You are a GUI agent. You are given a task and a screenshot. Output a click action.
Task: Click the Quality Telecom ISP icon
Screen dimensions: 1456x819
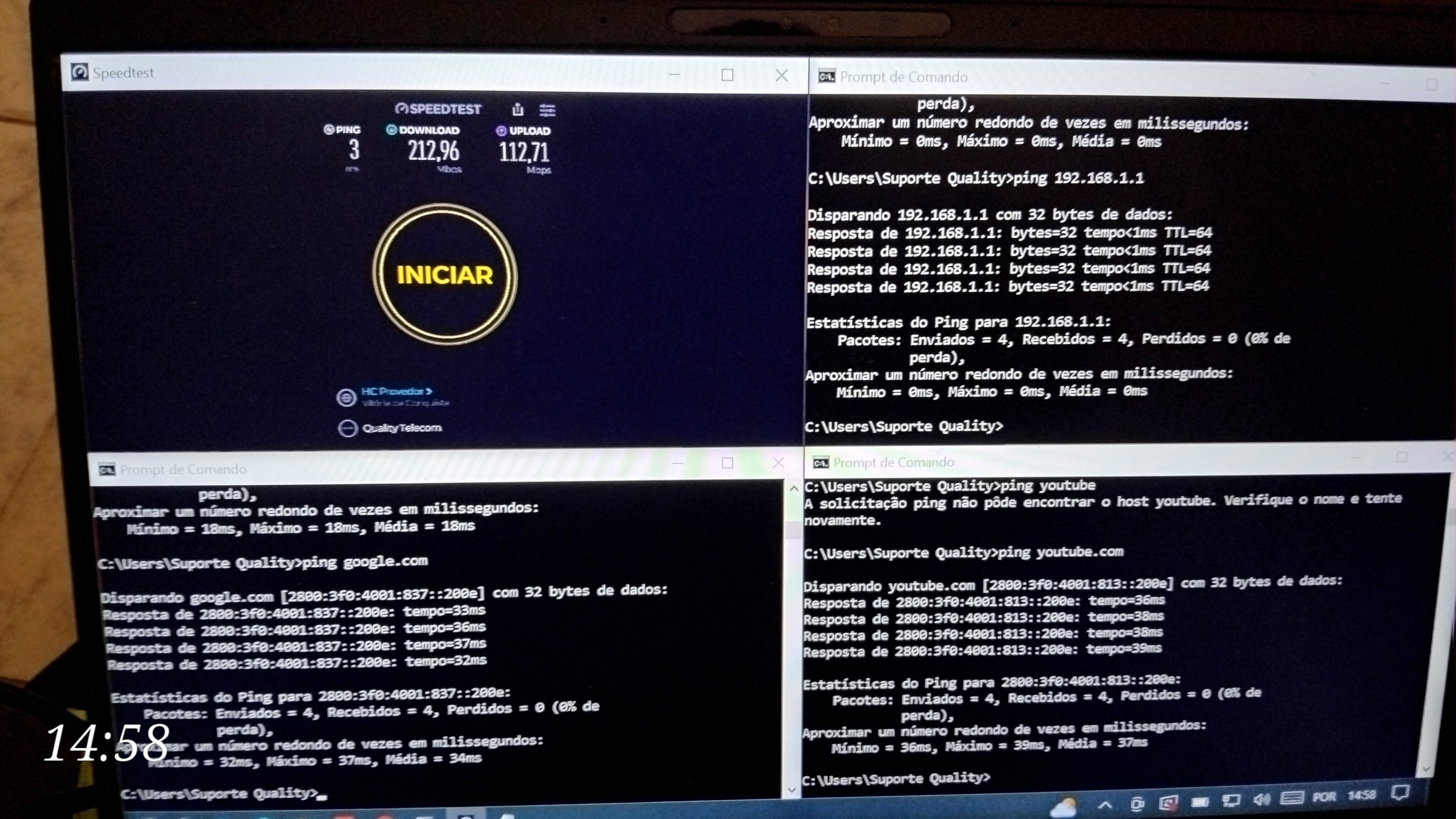click(x=348, y=428)
